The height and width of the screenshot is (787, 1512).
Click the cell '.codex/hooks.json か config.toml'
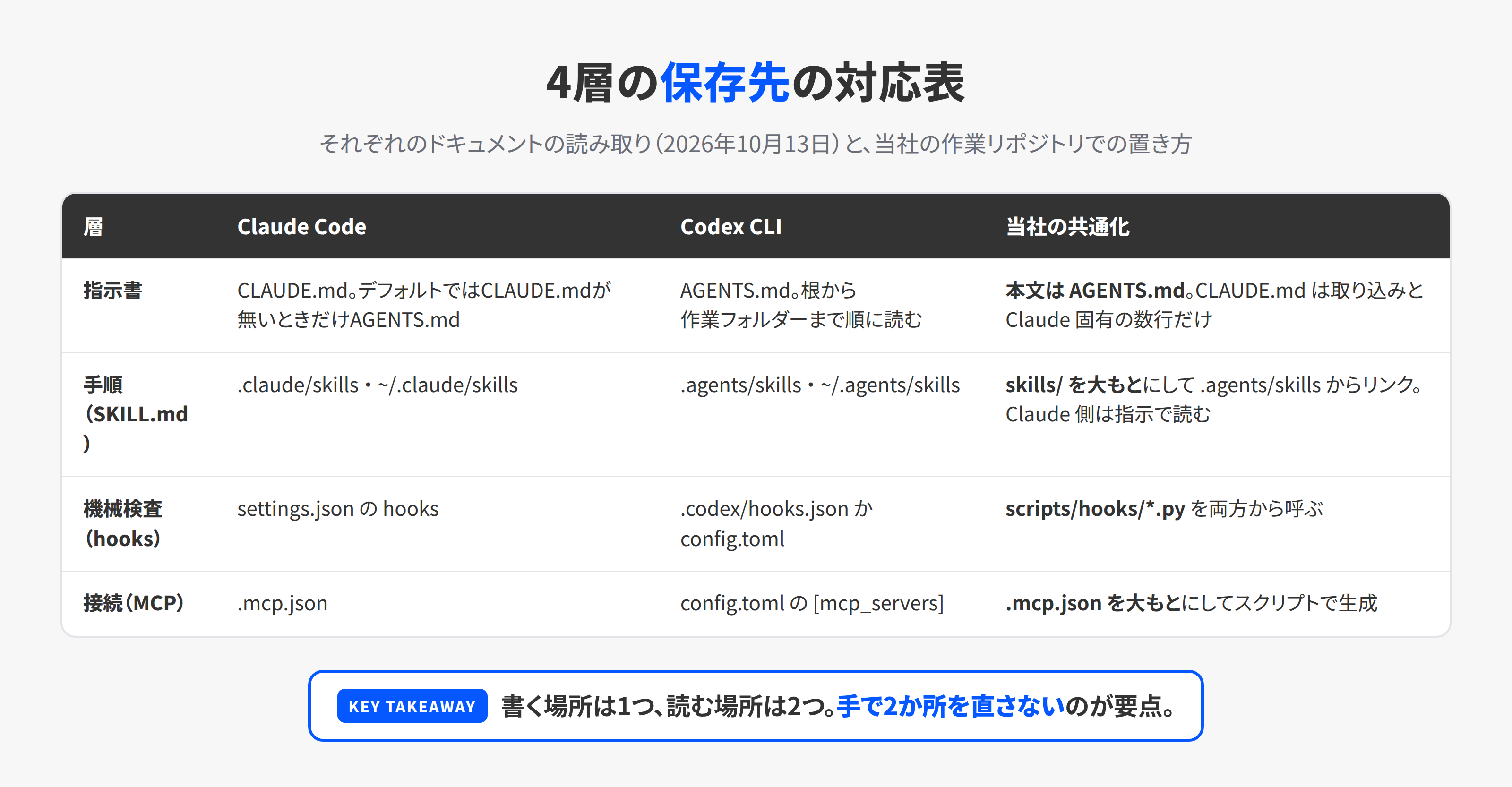point(776,523)
